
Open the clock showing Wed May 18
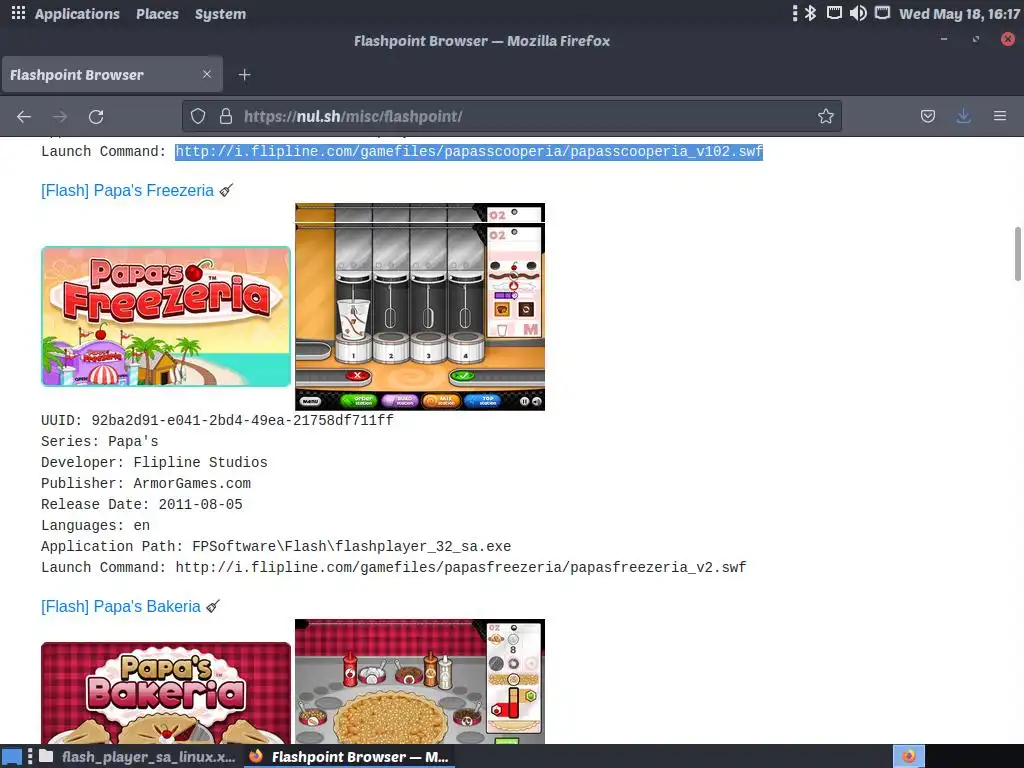(959, 14)
